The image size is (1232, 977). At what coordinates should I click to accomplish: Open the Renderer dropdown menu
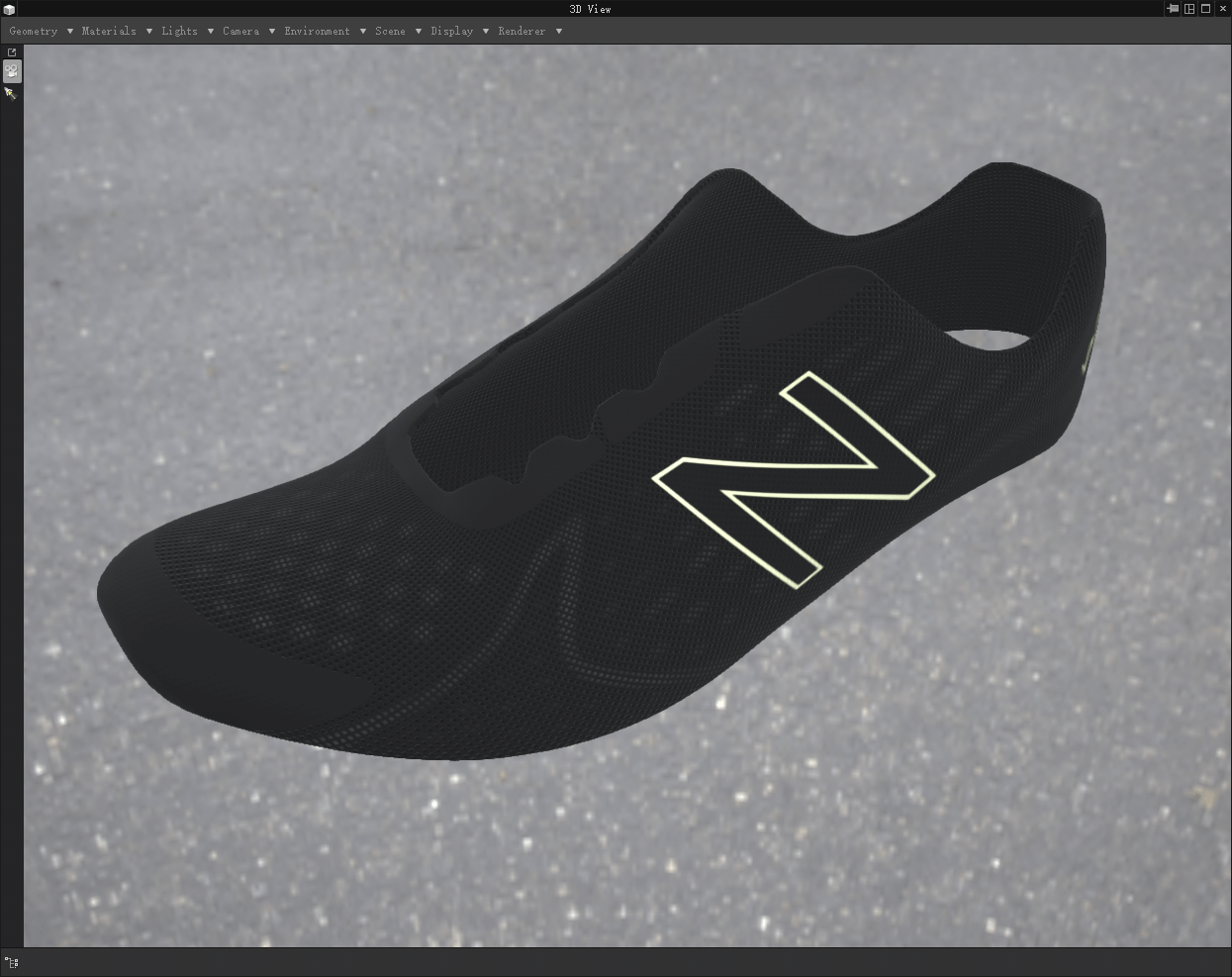(x=529, y=31)
